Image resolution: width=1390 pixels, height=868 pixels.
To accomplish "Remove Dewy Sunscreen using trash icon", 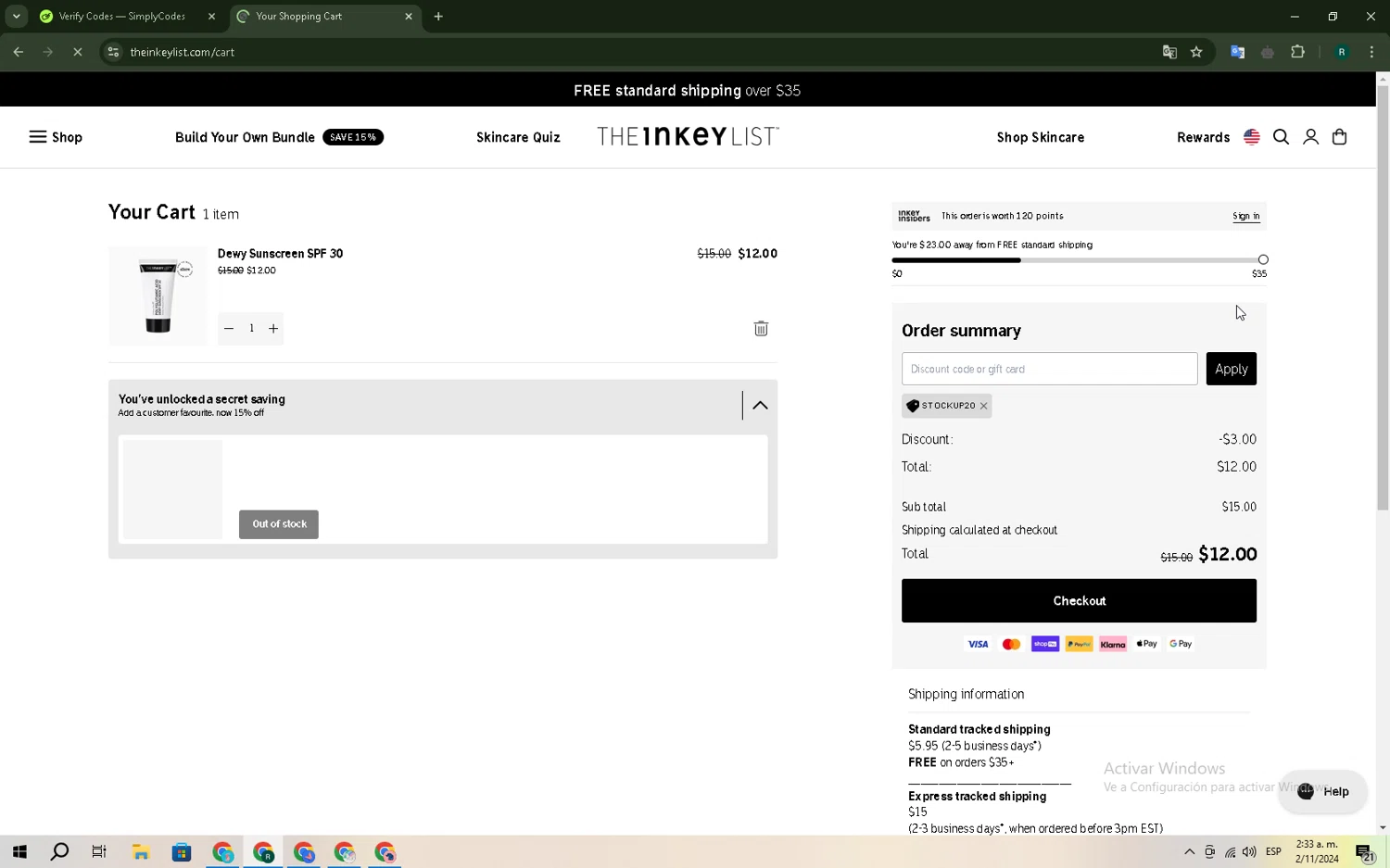I will 761,329.
